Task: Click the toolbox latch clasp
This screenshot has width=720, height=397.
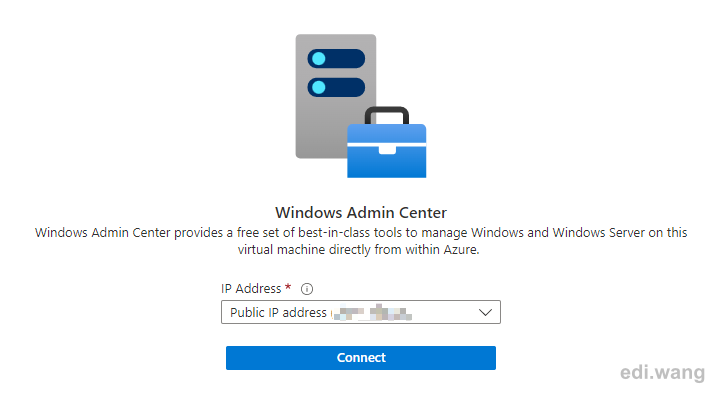Action: pos(387,150)
